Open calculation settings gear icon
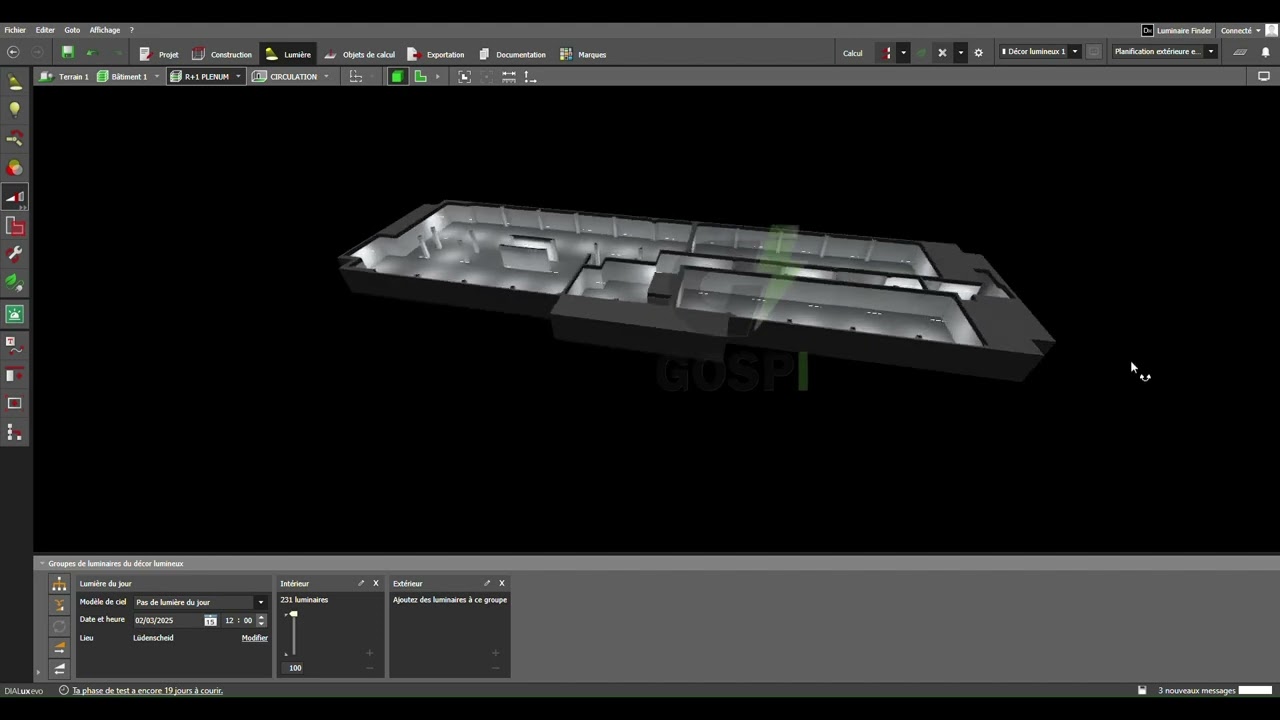 tap(978, 53)
